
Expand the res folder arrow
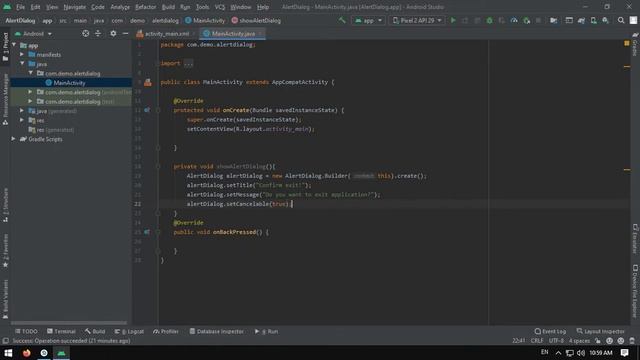22,120
